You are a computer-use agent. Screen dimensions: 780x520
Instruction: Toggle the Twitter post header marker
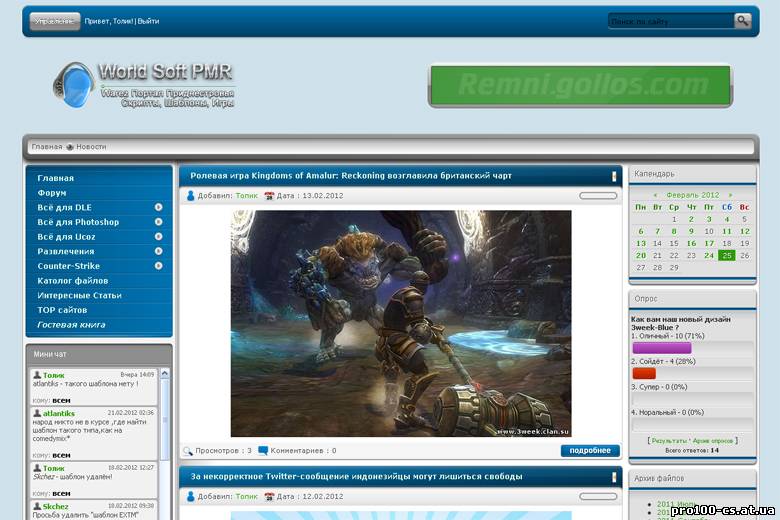coord(614,477)
